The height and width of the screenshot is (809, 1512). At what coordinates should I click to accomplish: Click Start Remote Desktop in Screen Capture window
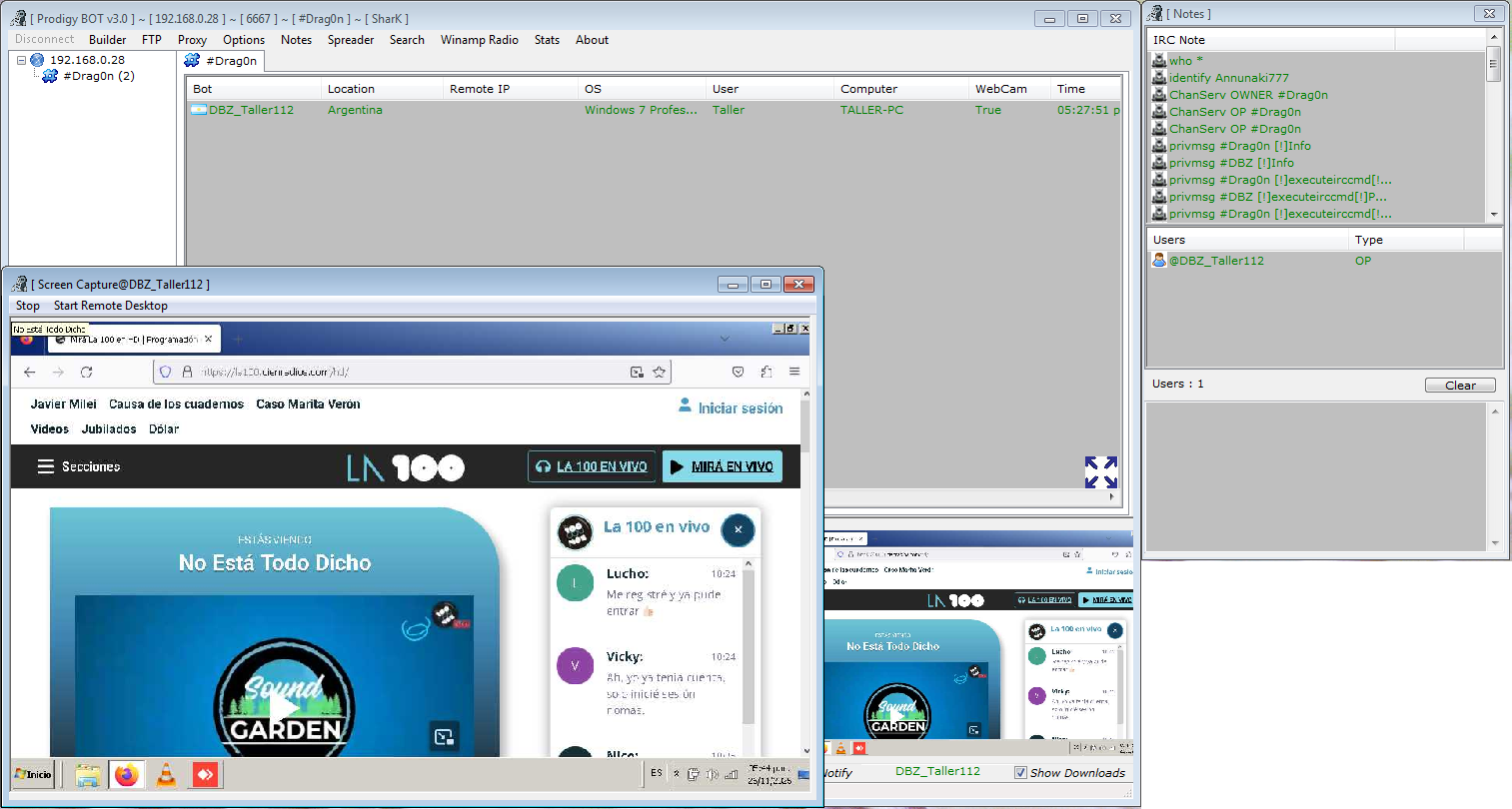coord(110,306)
